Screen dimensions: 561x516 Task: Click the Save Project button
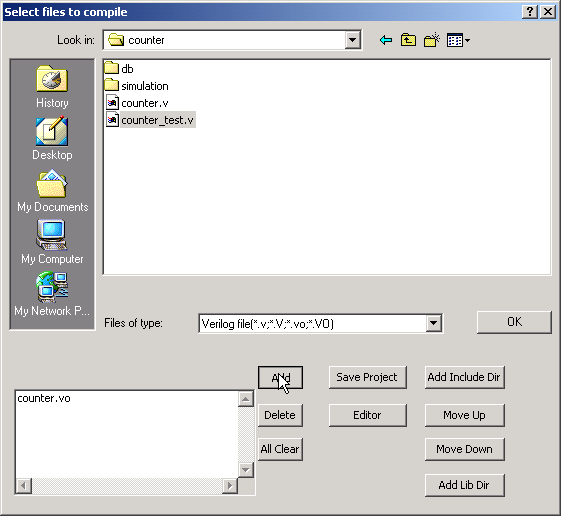click(x=367, y=377)
